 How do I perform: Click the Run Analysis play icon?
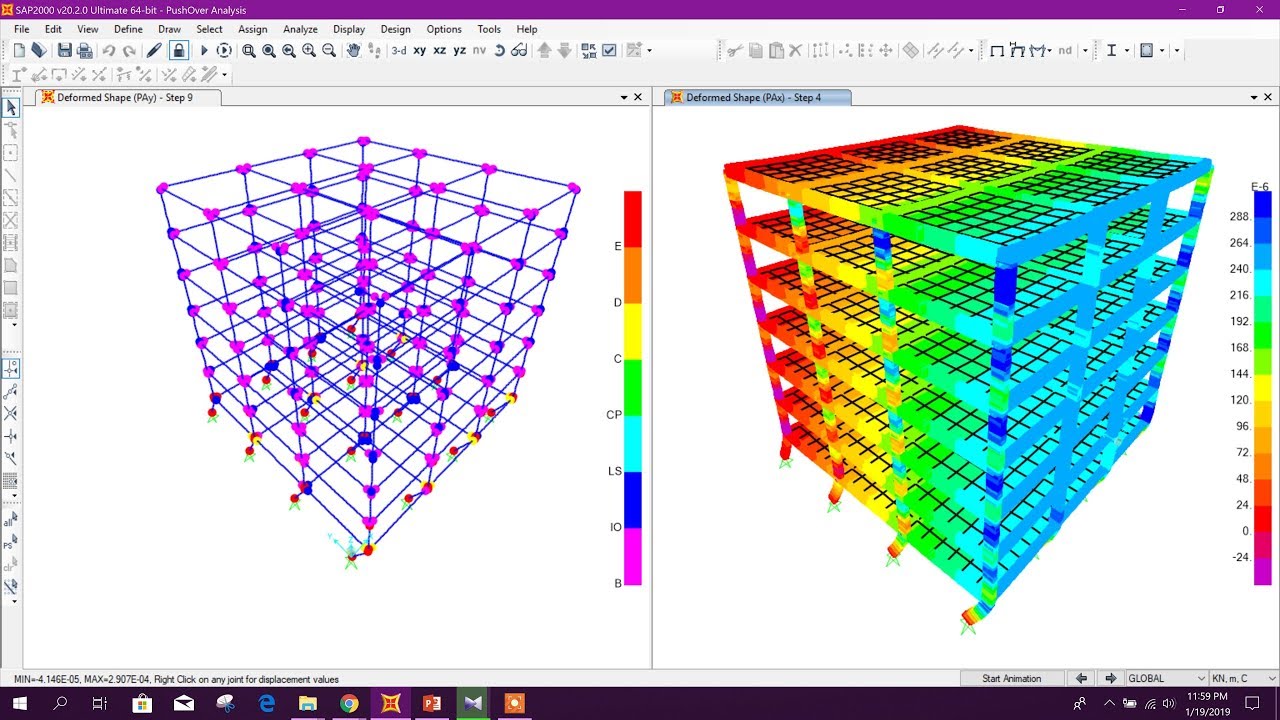[x=204, y=50]
